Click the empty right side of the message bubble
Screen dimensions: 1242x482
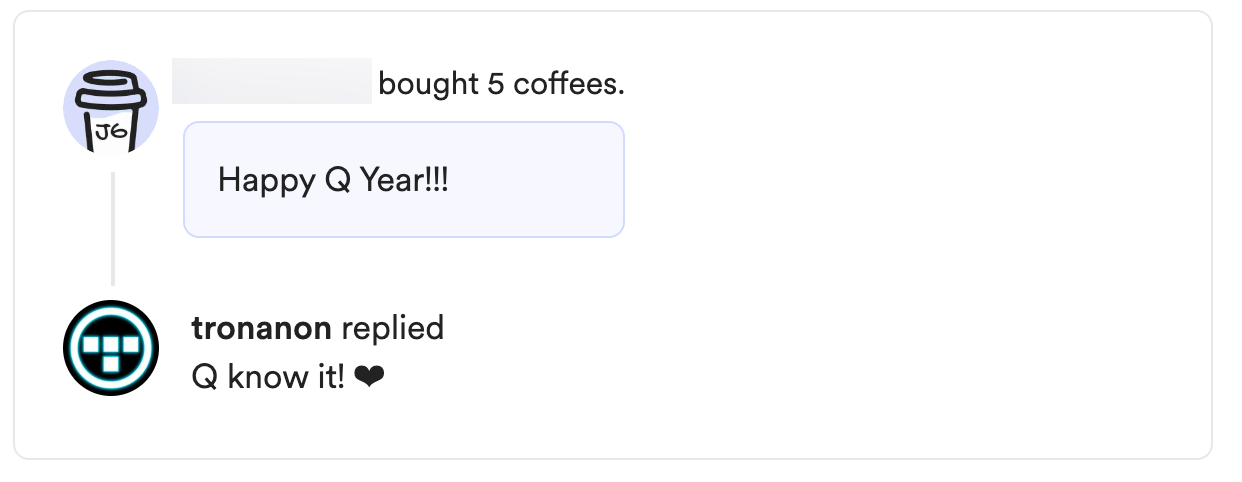coord(560,180)
